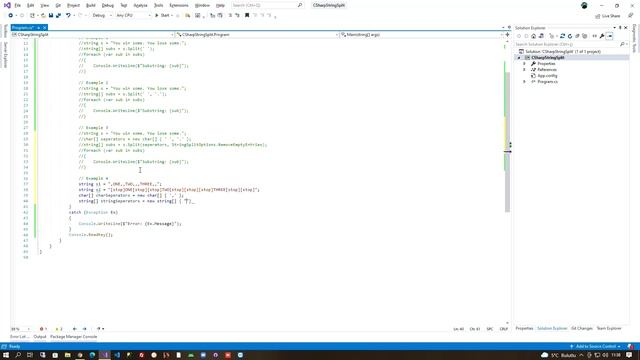Screen dimensions: 640x360
Task: Expand References node in Solution Explorer
Action: [524, 70]
